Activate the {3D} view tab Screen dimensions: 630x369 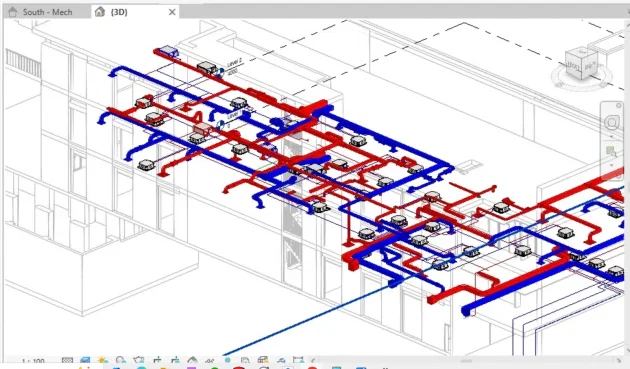coord(119,12)
